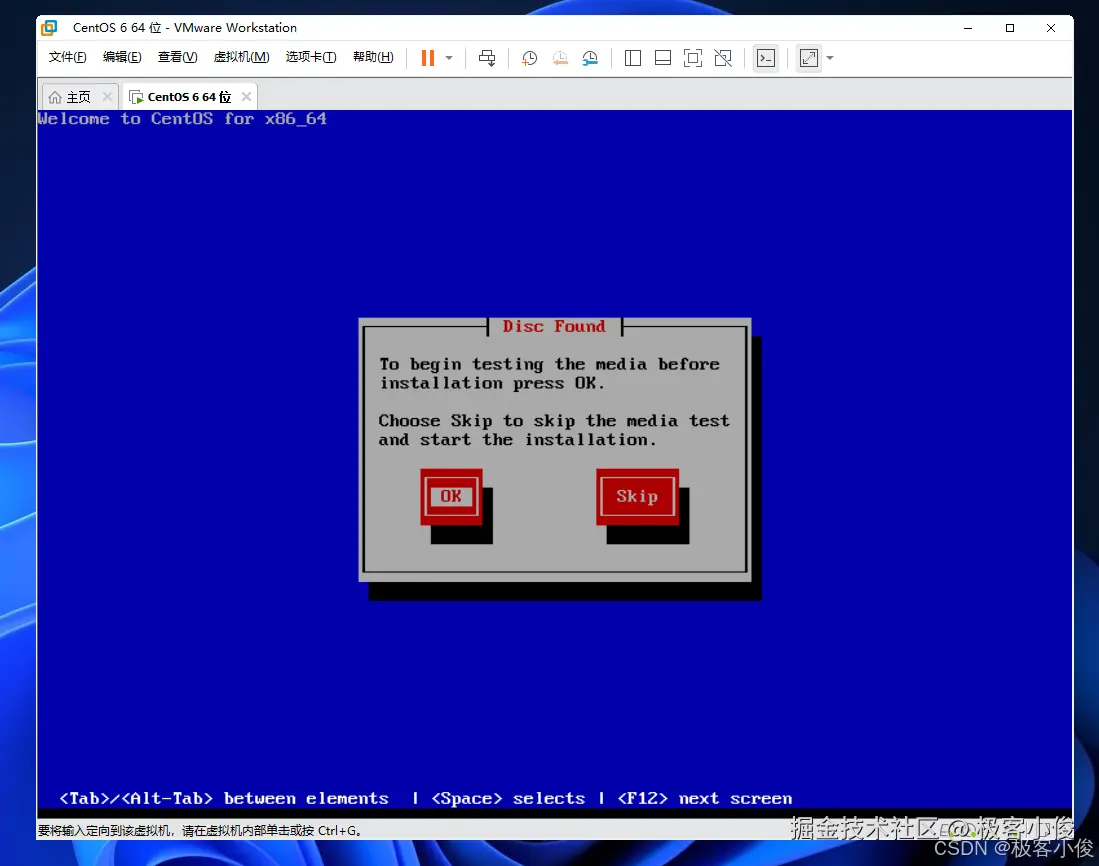Enter full screen mode
This screenshot has width=1099, height=866.
pos(692,58)
